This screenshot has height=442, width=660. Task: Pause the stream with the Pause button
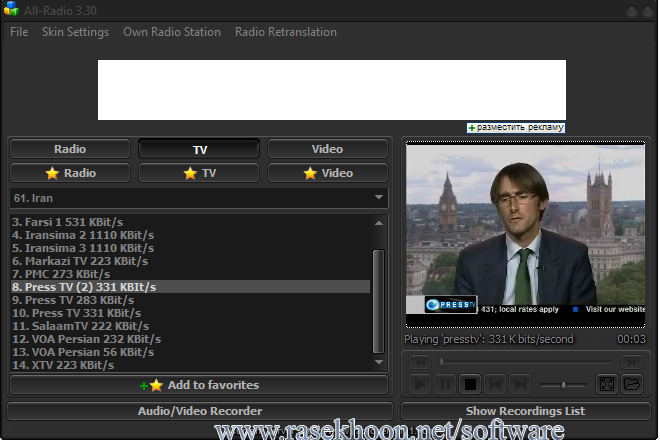click(445, 384)
